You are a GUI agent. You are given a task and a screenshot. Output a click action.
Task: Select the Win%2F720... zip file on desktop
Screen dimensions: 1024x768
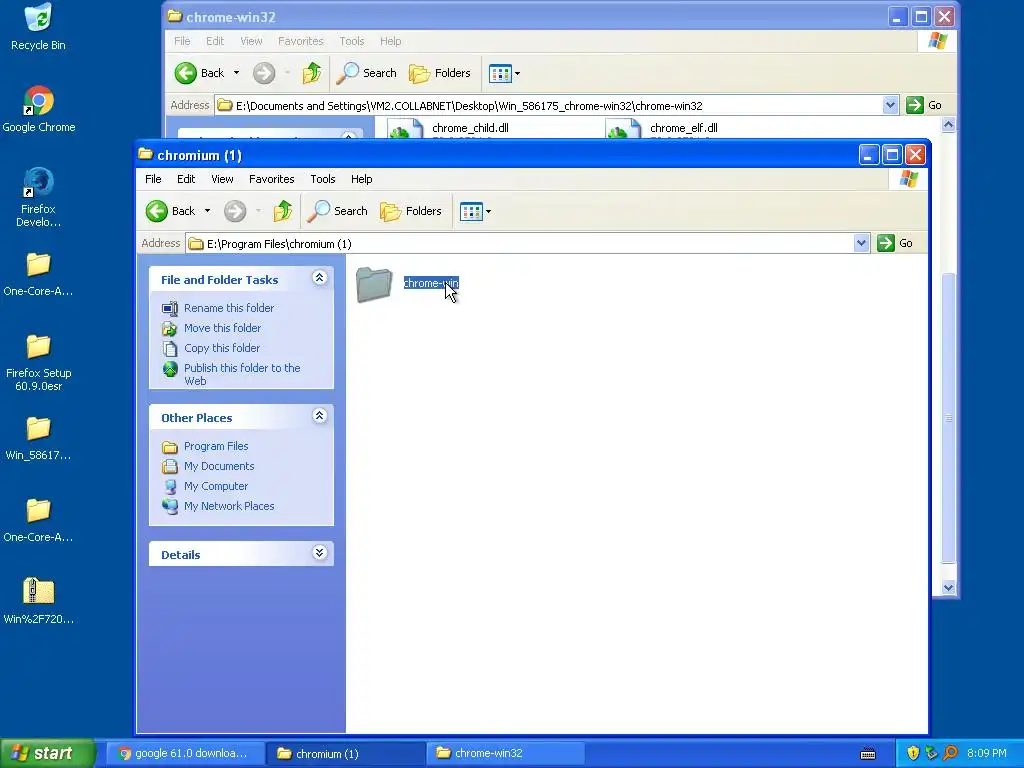point(38,601)
